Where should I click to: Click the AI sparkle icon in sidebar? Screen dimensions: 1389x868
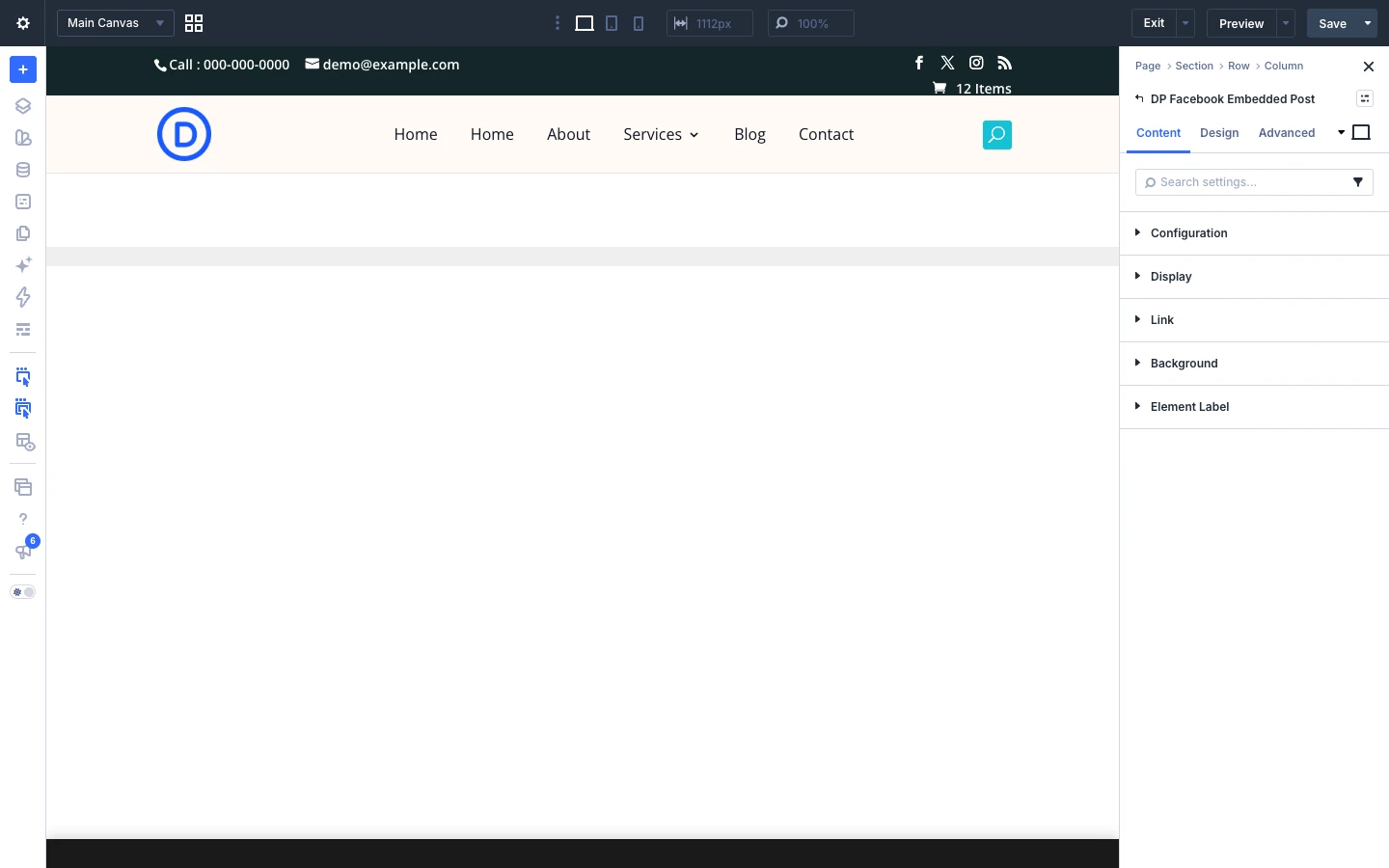point(23,265)
